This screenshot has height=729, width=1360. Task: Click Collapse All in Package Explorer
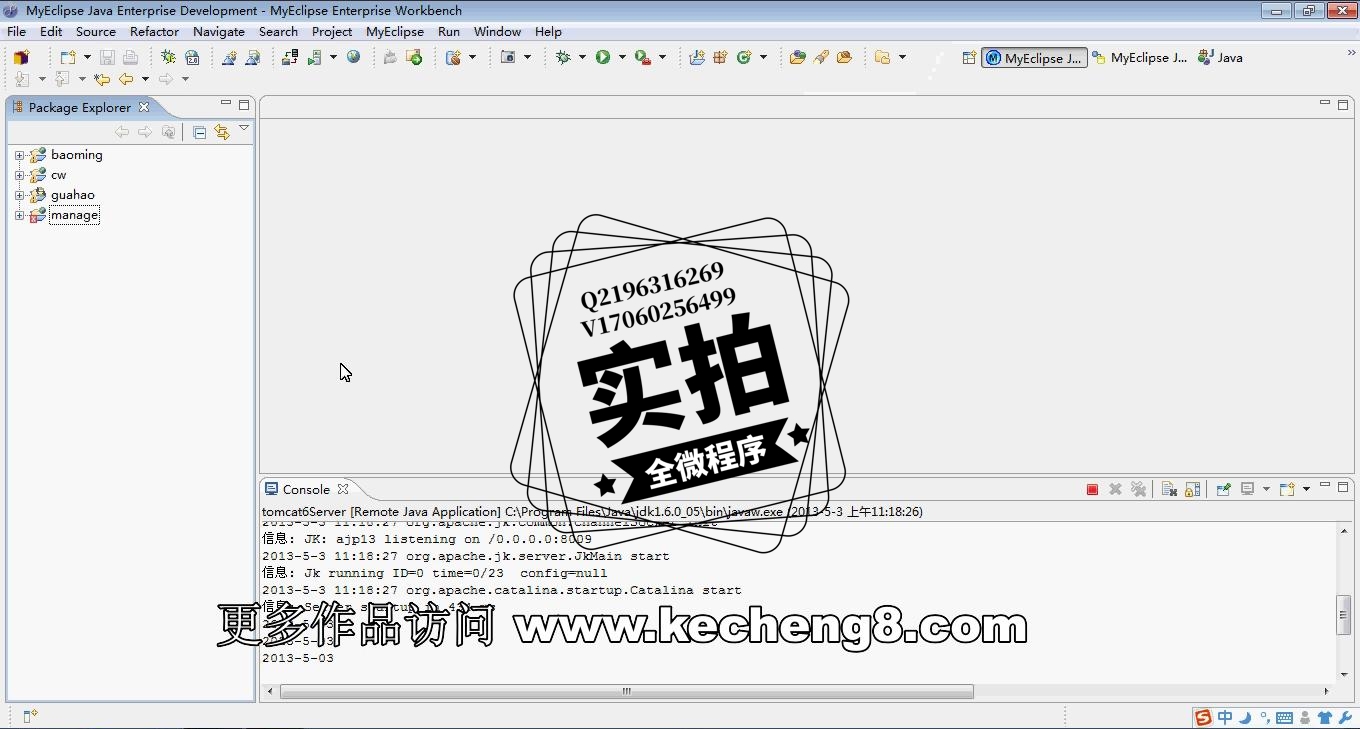[x=199, y=132]
